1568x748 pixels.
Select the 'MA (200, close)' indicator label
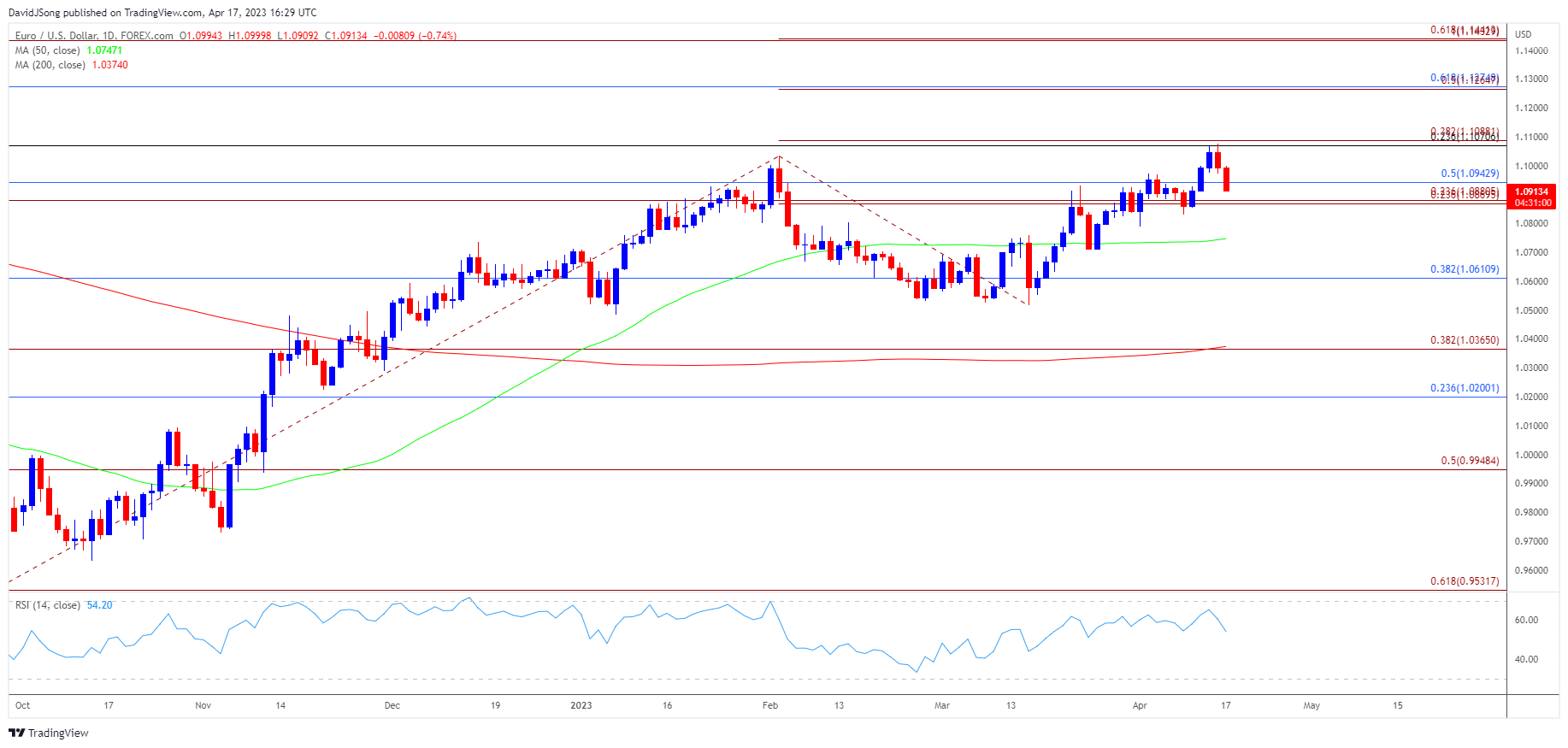[50, 65]
